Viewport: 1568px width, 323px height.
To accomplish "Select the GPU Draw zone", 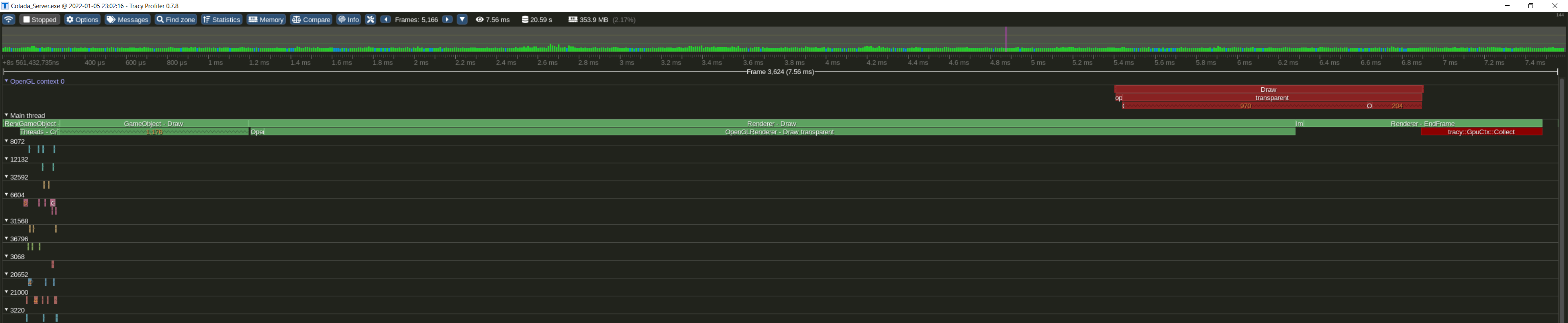I will [x=1269, y=89].
